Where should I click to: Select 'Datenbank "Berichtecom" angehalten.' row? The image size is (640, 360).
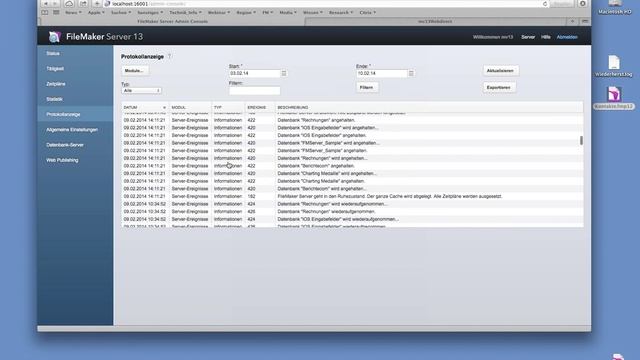click(352, 166)
